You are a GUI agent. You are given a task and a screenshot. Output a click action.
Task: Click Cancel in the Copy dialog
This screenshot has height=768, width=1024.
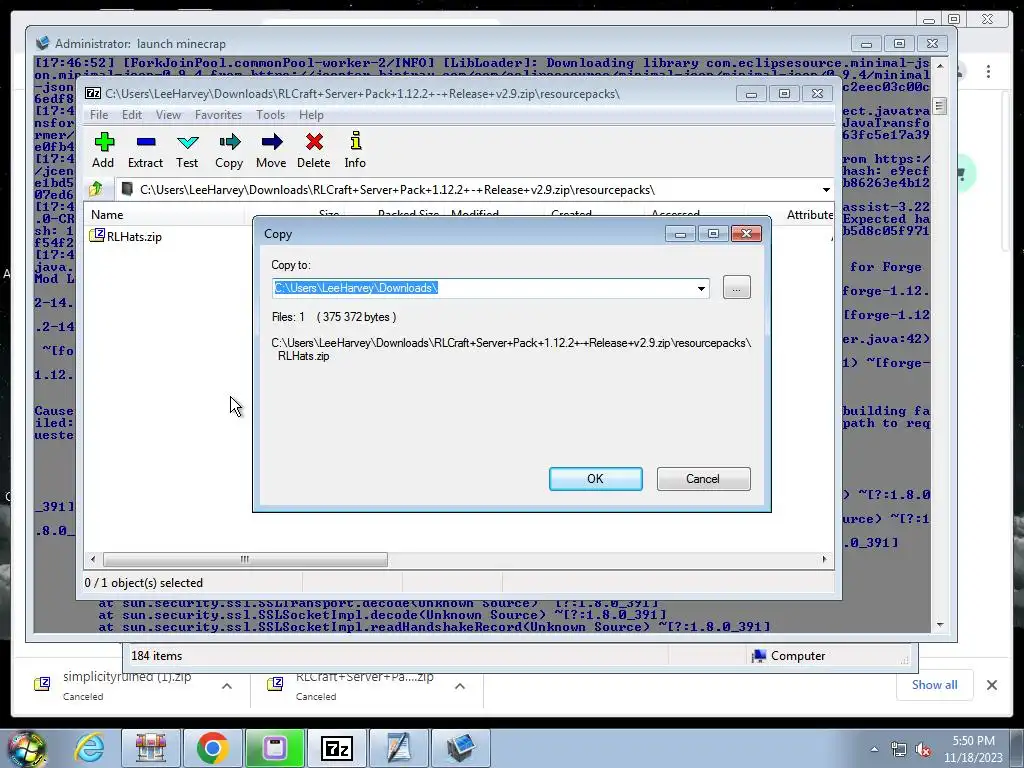tap(703, 479)
